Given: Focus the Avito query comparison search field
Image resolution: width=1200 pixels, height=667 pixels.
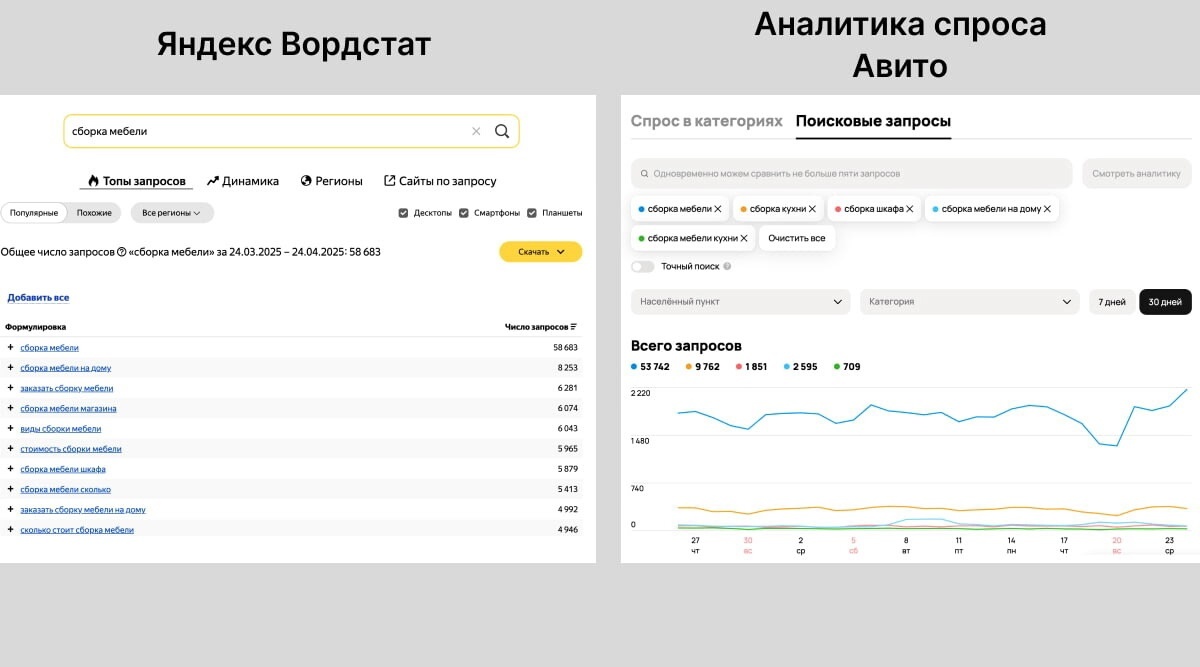Looking at the screenshot, I should click(x=853, y=173).
